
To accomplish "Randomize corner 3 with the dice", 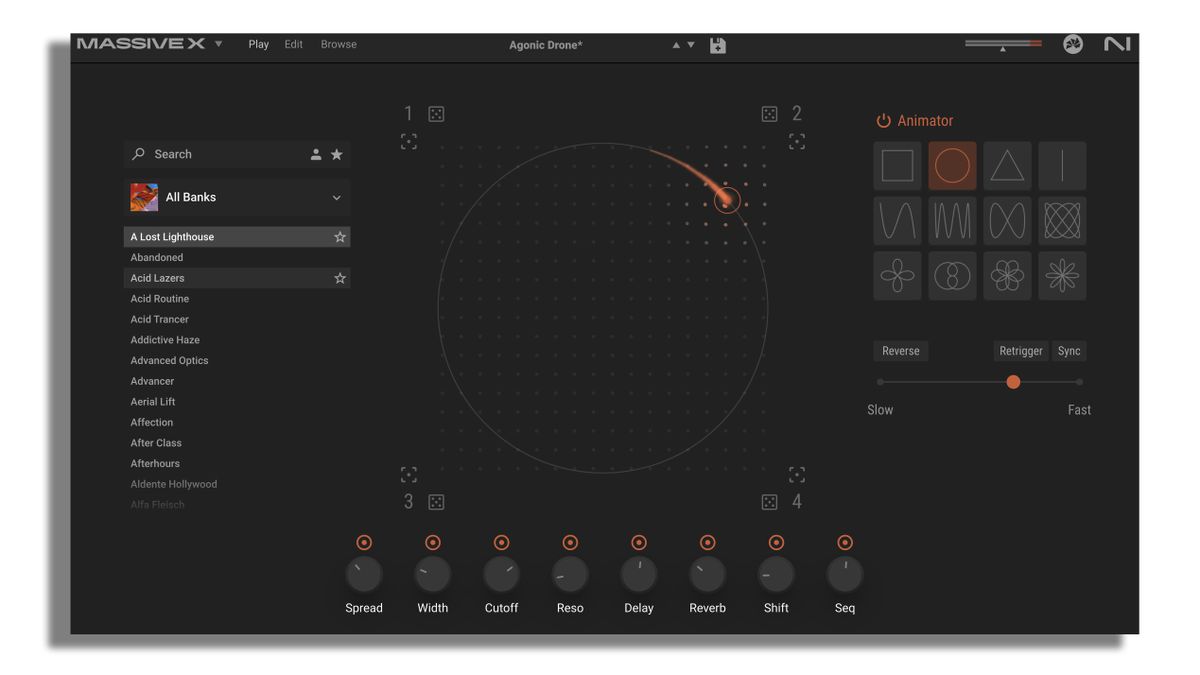I will click(x=437, y=502).
